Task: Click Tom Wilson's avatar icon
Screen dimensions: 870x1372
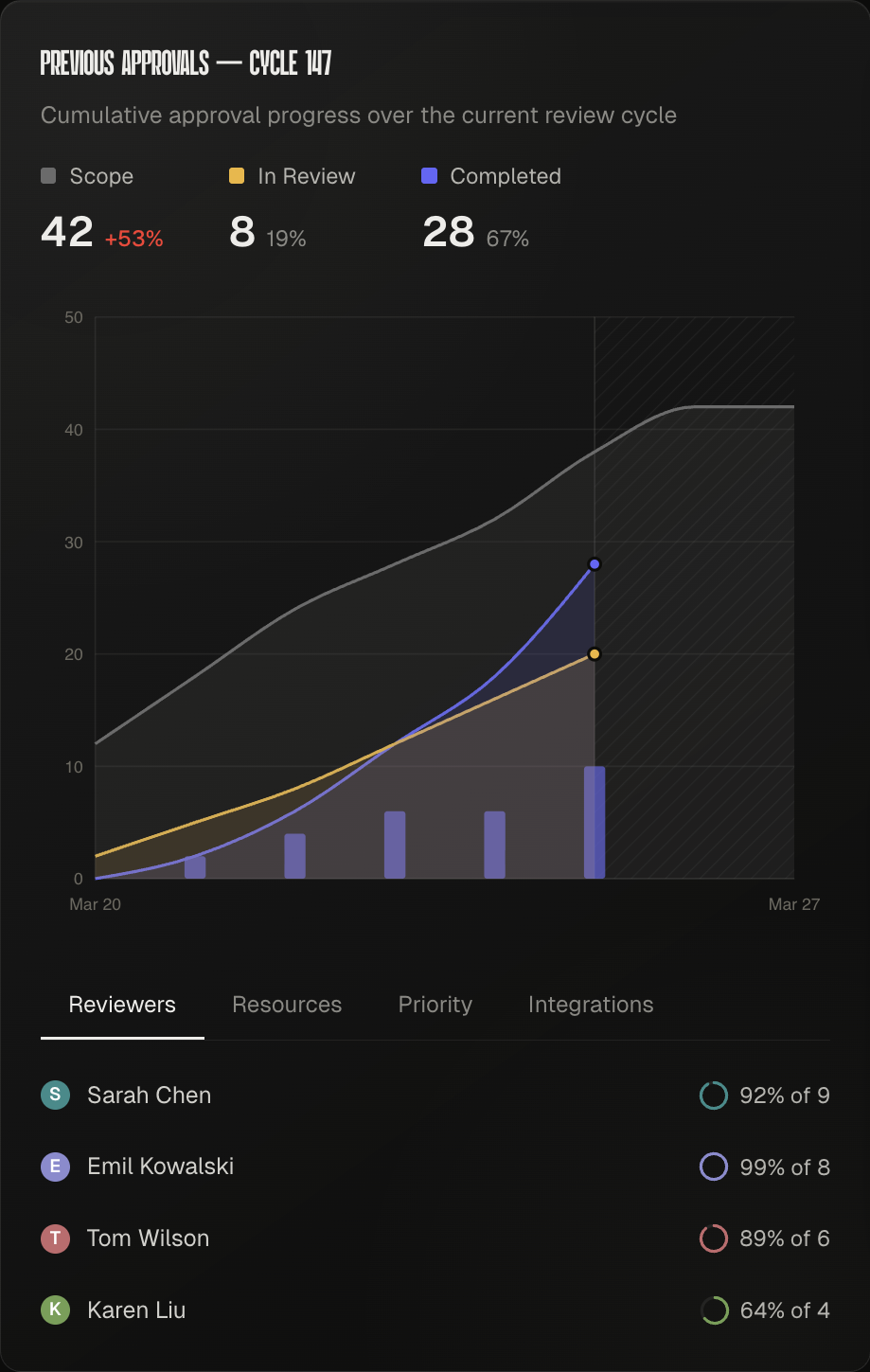Action: coord(55,1238)
